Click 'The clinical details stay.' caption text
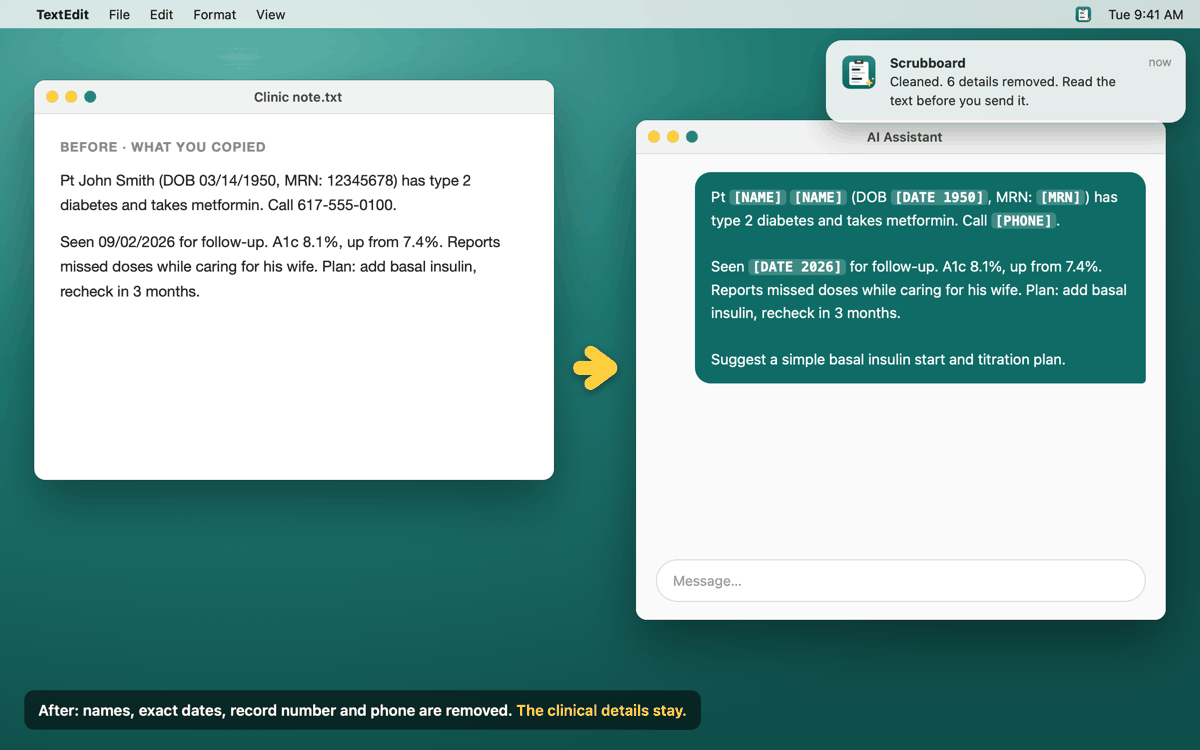The width and height of the screenshot is (1200, 750). [x=601, y=711]
